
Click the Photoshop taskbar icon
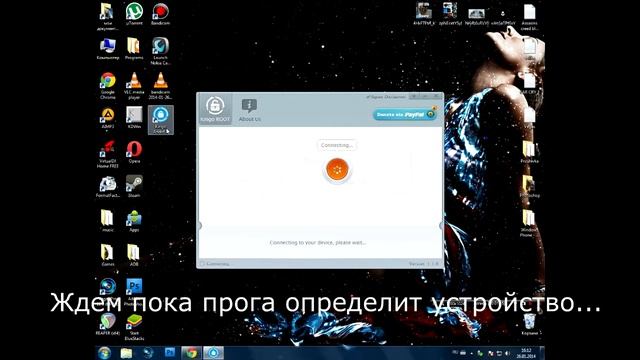point(170,353)
